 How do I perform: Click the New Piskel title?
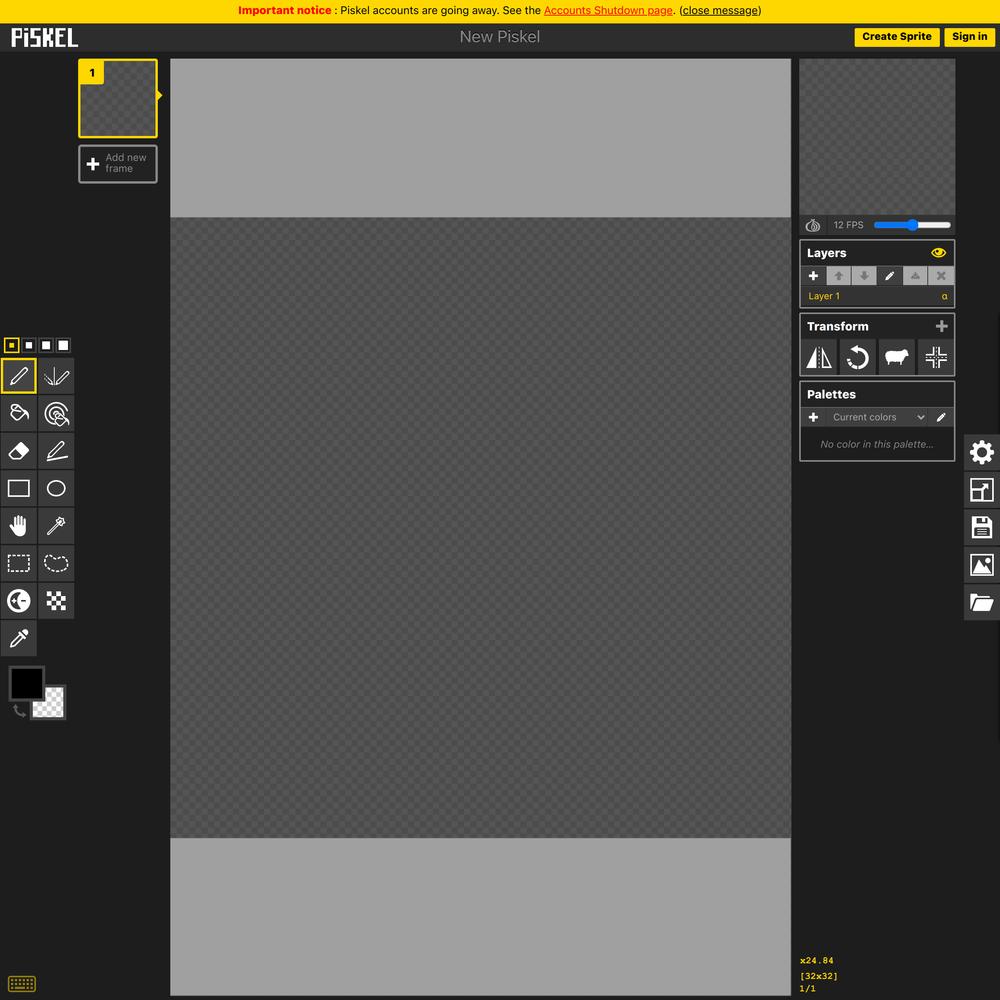(500, 37)
